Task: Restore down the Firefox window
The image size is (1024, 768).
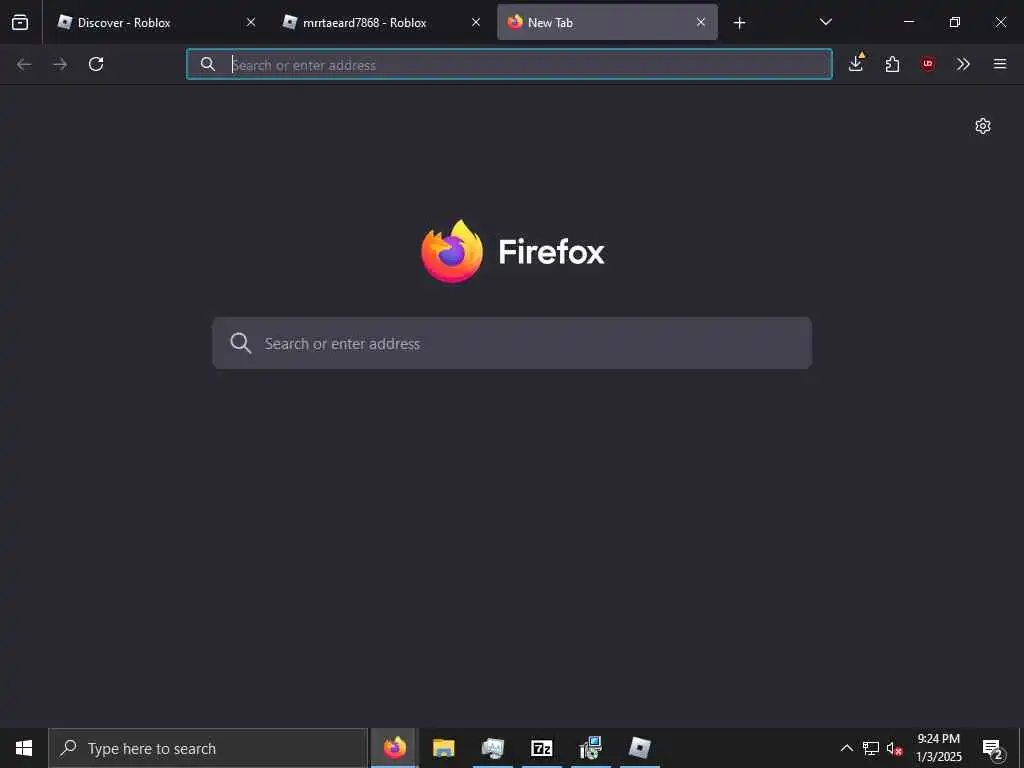Action: (954, 22)
